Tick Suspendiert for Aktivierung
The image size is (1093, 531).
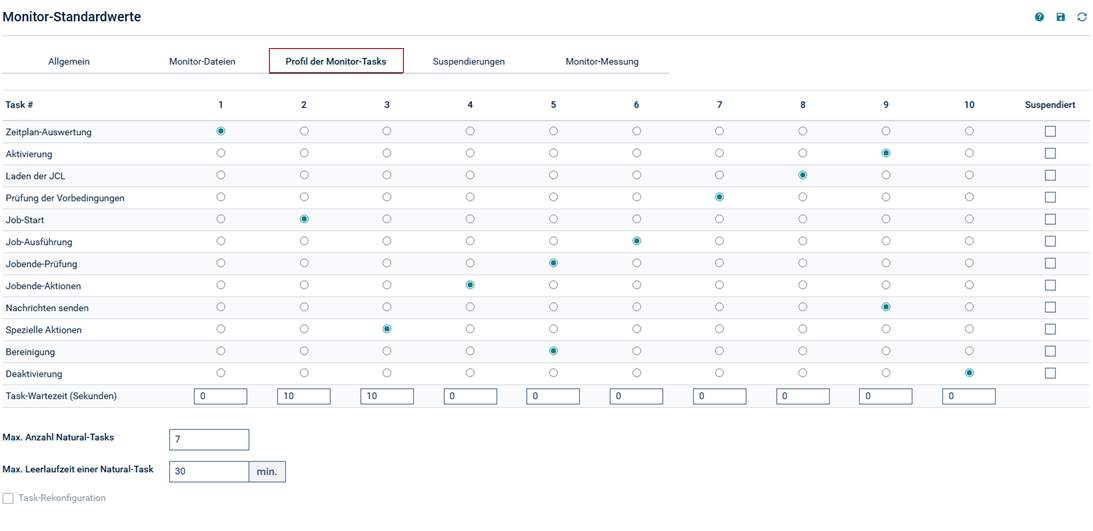pyautogui.click(x=1050, y=153)
